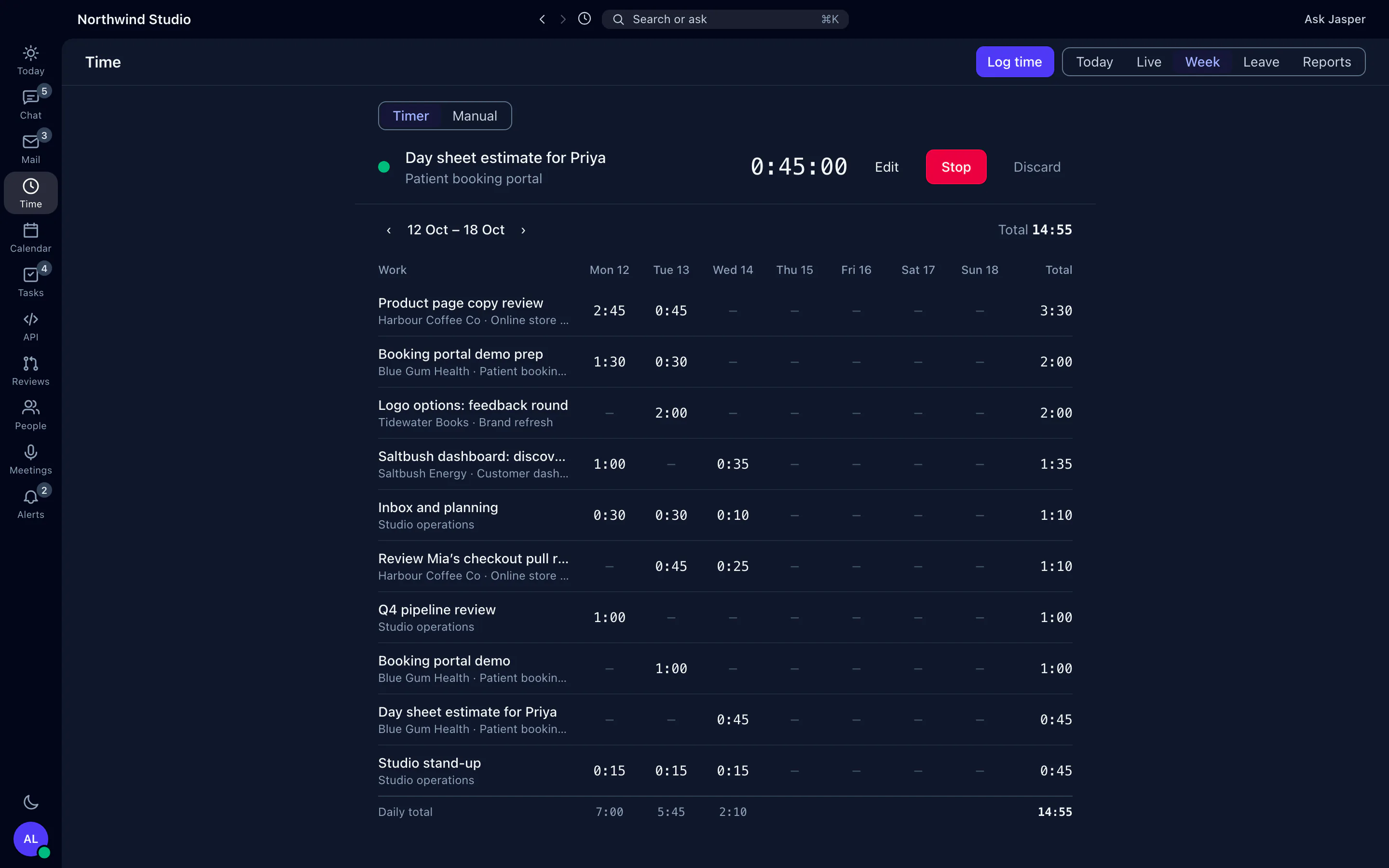Select the Week tab

(1202, 62)
